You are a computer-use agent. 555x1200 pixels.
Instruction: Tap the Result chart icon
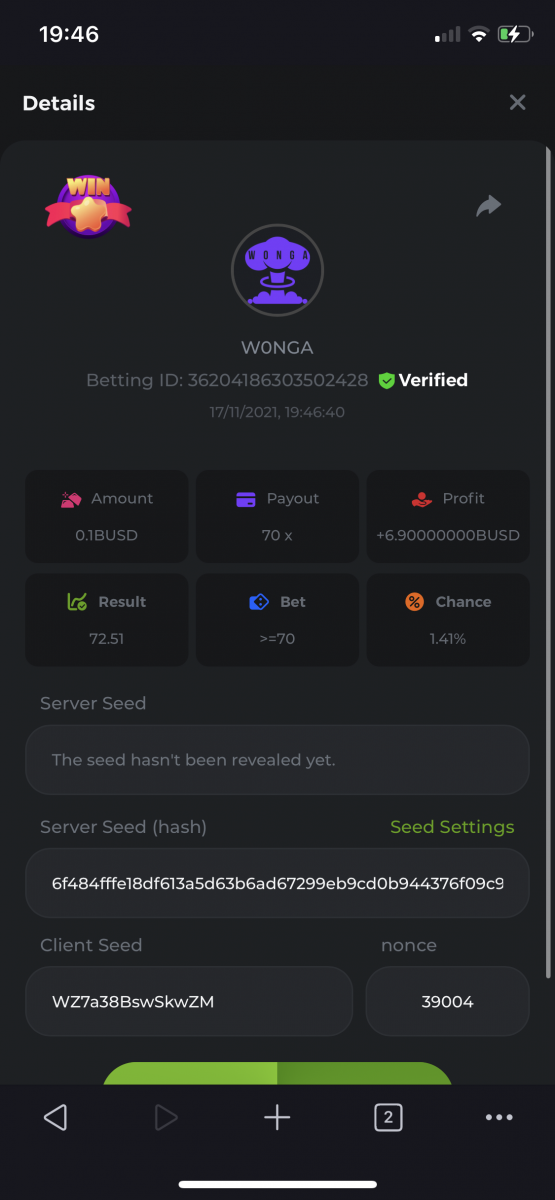(x=77, y=602)
